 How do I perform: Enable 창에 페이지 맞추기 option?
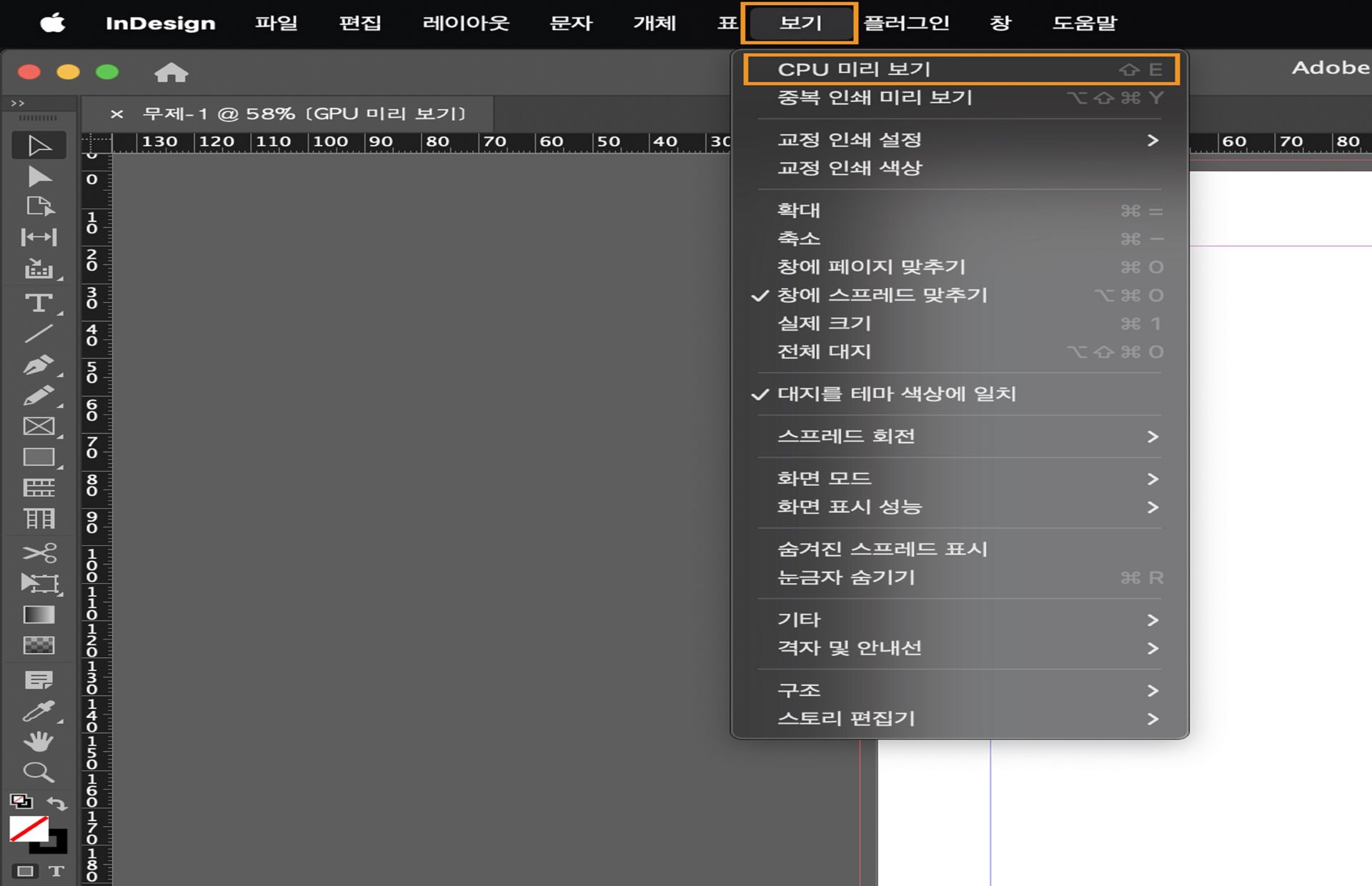871,267
